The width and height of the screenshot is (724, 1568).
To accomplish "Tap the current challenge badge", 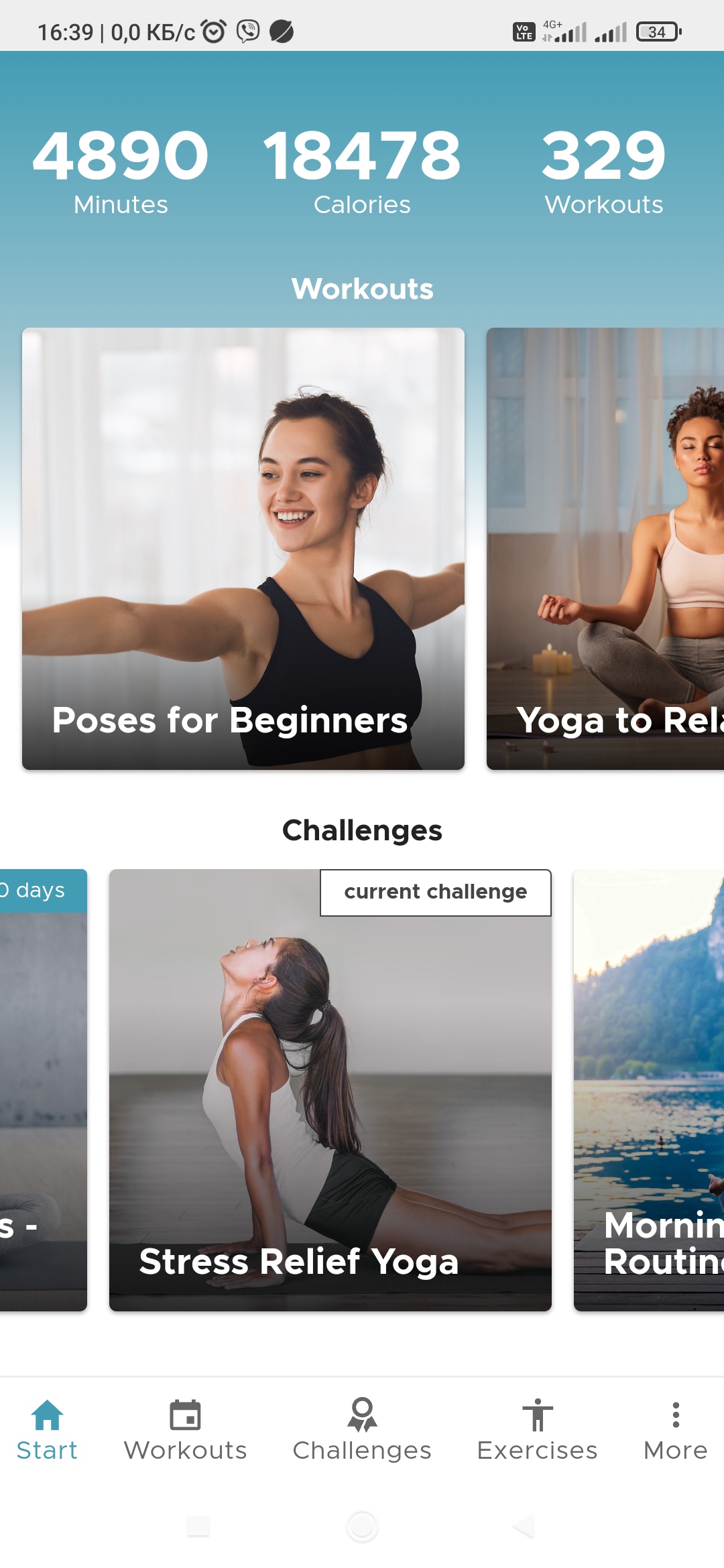I will [436, 893].
